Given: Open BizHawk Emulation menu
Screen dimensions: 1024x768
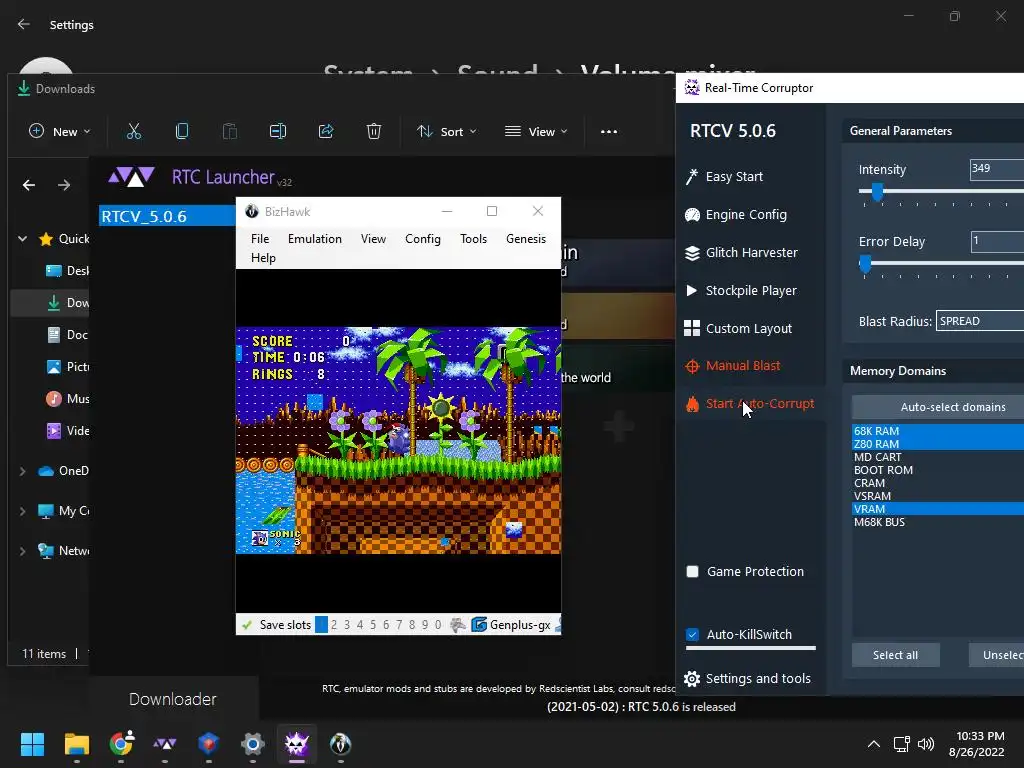Looking at the screenshot, I should [315, 239].
